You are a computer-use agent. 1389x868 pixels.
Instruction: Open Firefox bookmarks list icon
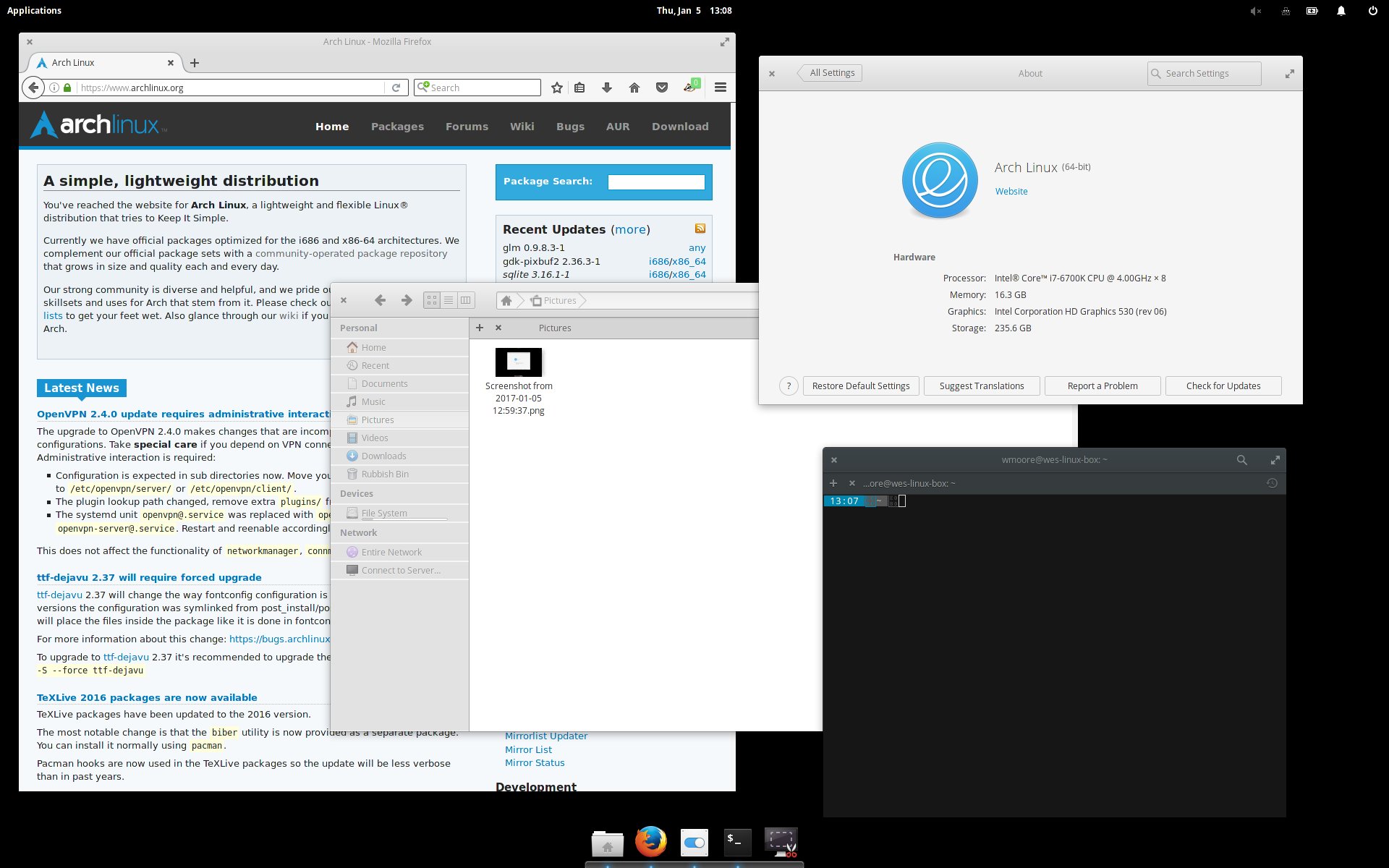(579, 88)
